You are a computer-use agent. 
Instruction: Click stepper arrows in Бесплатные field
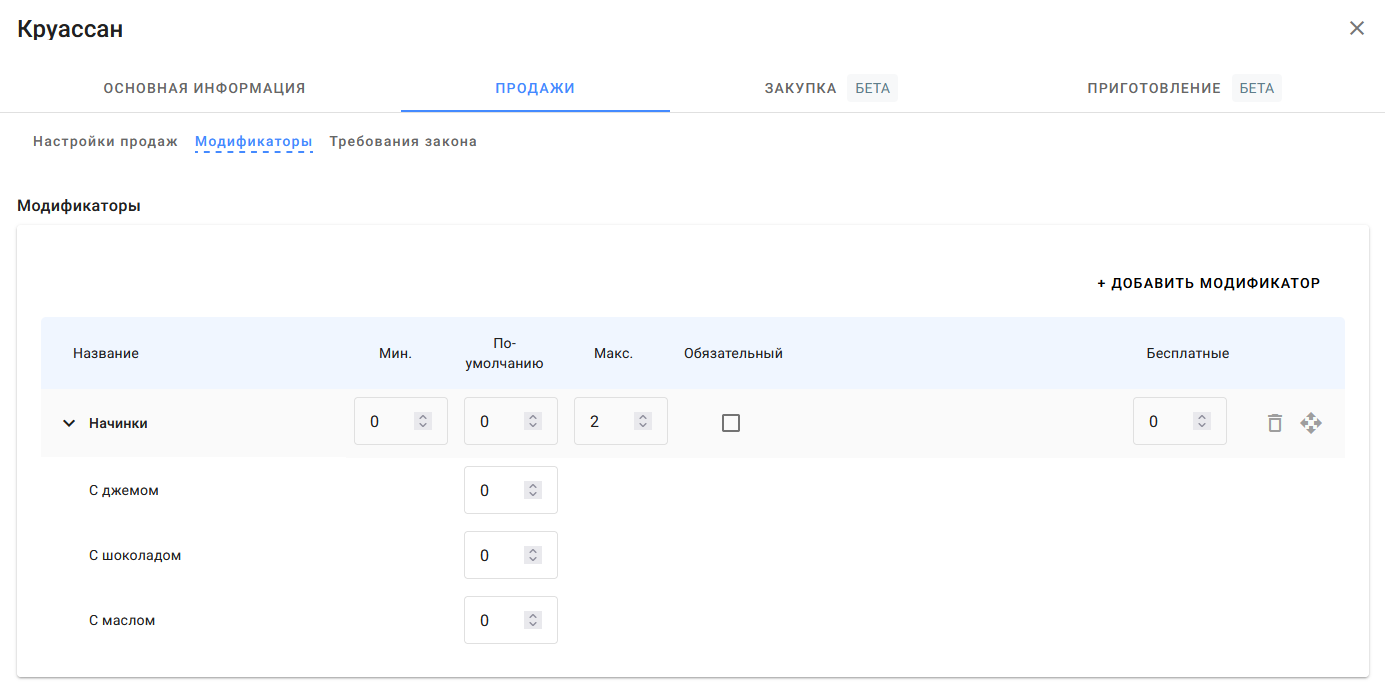pyautogui.click(x=1202, y=422)
